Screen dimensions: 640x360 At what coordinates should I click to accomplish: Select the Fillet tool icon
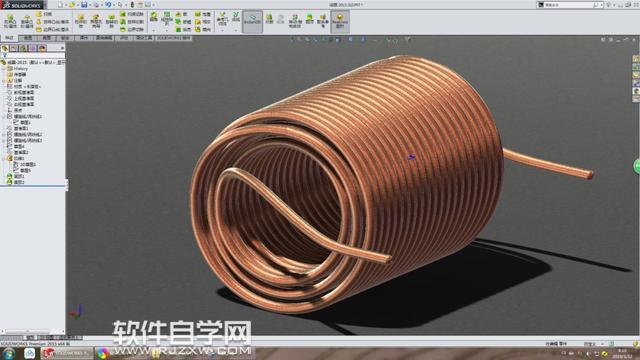[153, 17]
